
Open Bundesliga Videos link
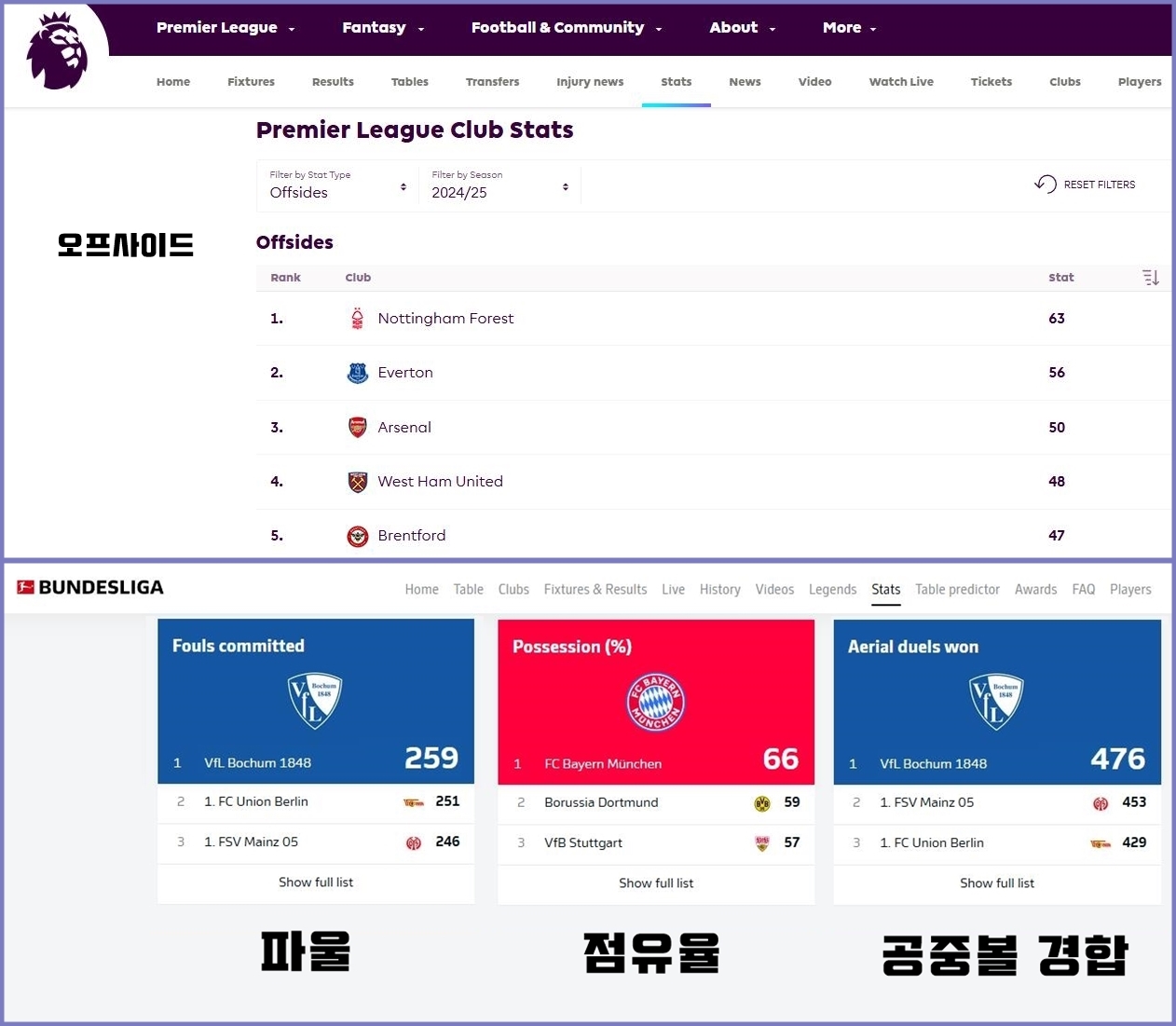tap(774, 590)
